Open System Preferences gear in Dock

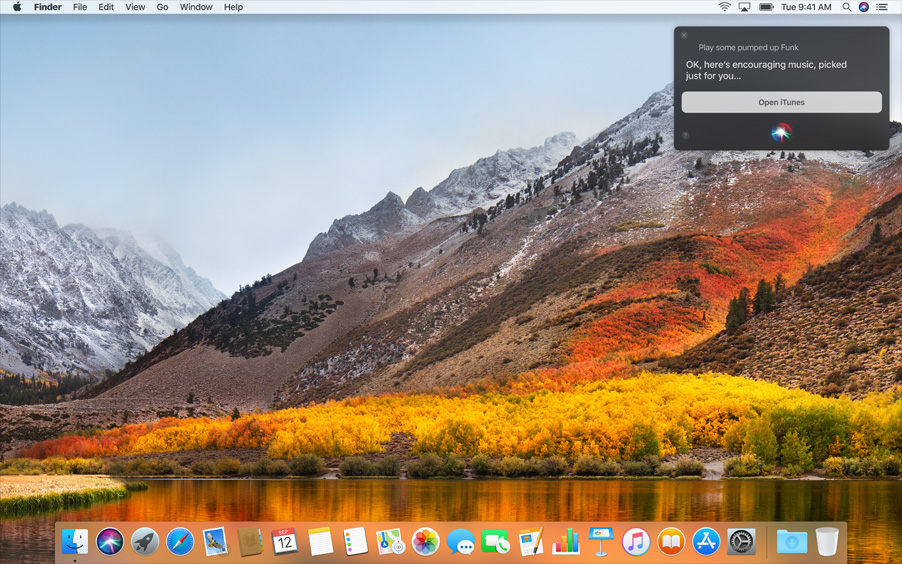point(741,542)
